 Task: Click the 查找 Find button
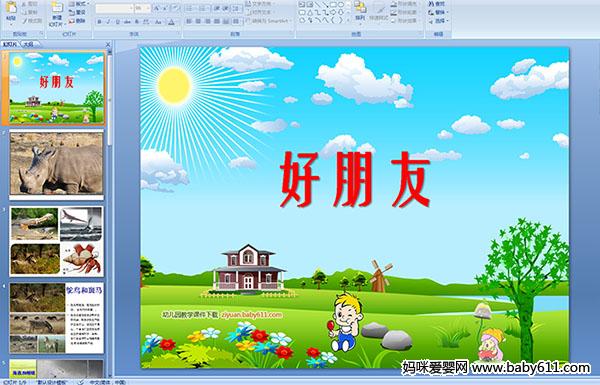click(437, 4)
